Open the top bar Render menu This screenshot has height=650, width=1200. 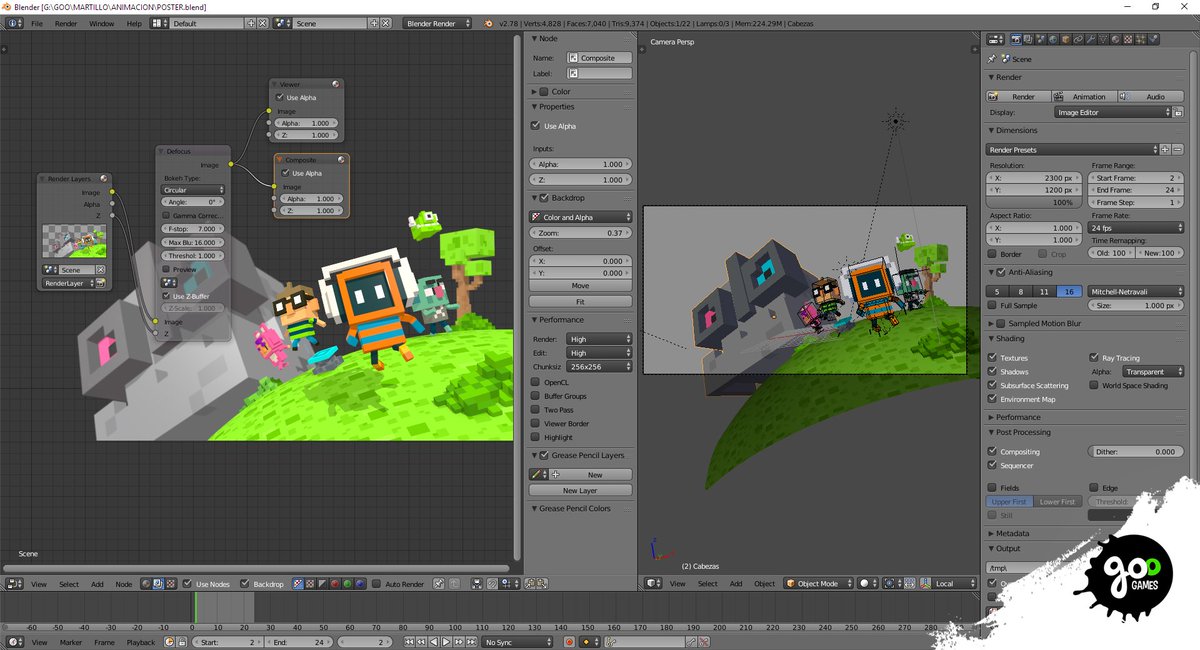66,23
